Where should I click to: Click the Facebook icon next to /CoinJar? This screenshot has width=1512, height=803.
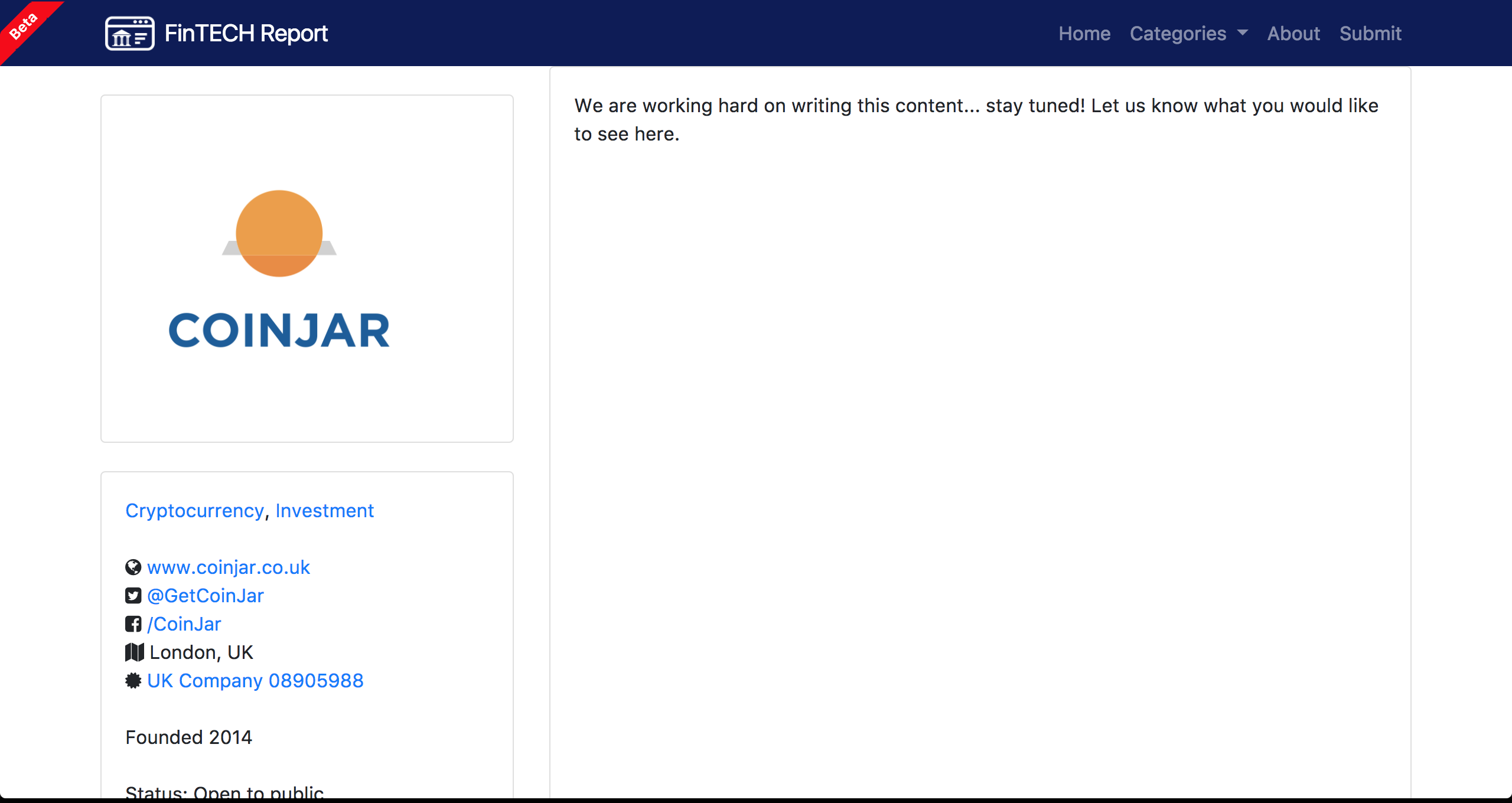tap(133, 624)
